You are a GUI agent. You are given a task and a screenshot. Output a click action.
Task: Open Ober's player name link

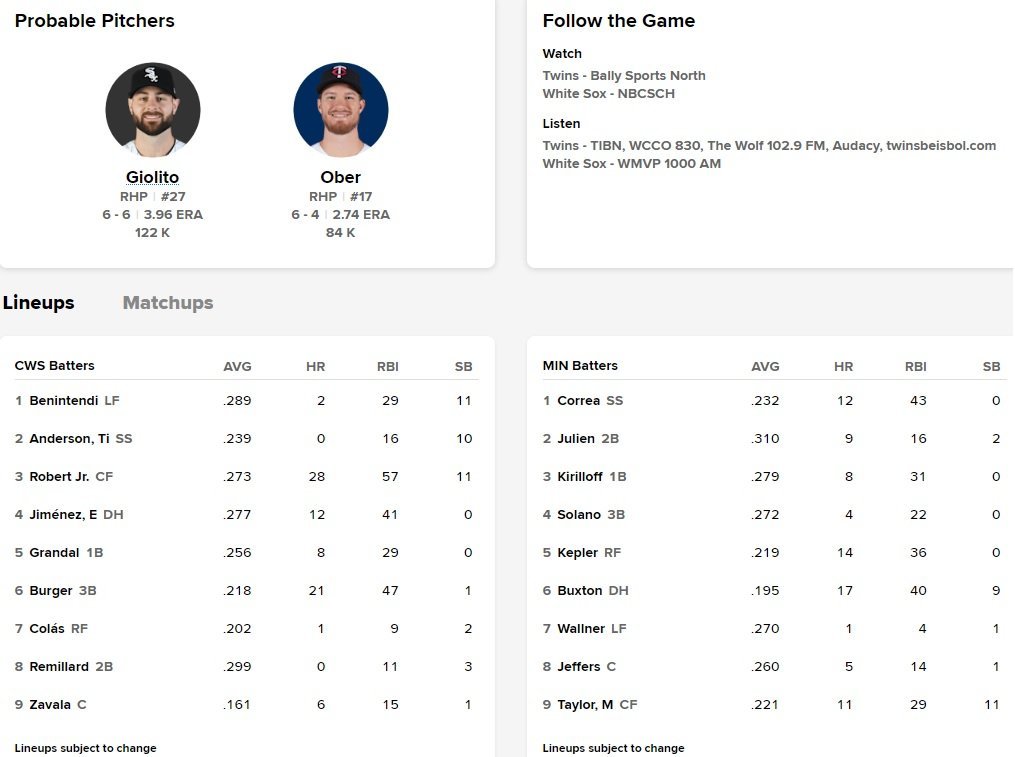[x=341, y=178]
